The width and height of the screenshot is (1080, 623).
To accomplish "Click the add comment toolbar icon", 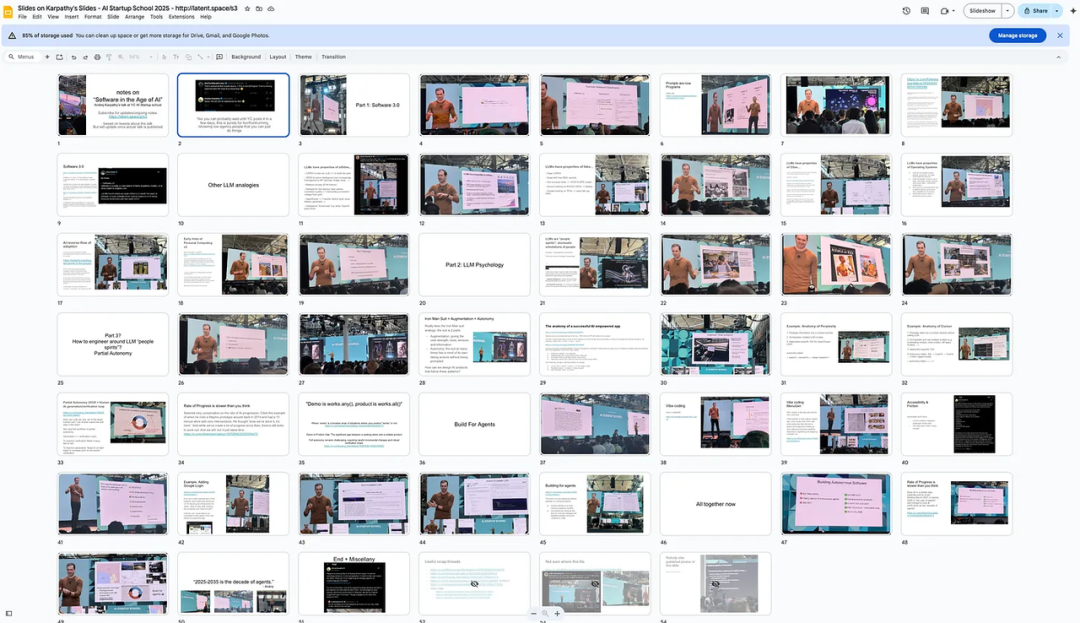I will [x=220, y=57].
